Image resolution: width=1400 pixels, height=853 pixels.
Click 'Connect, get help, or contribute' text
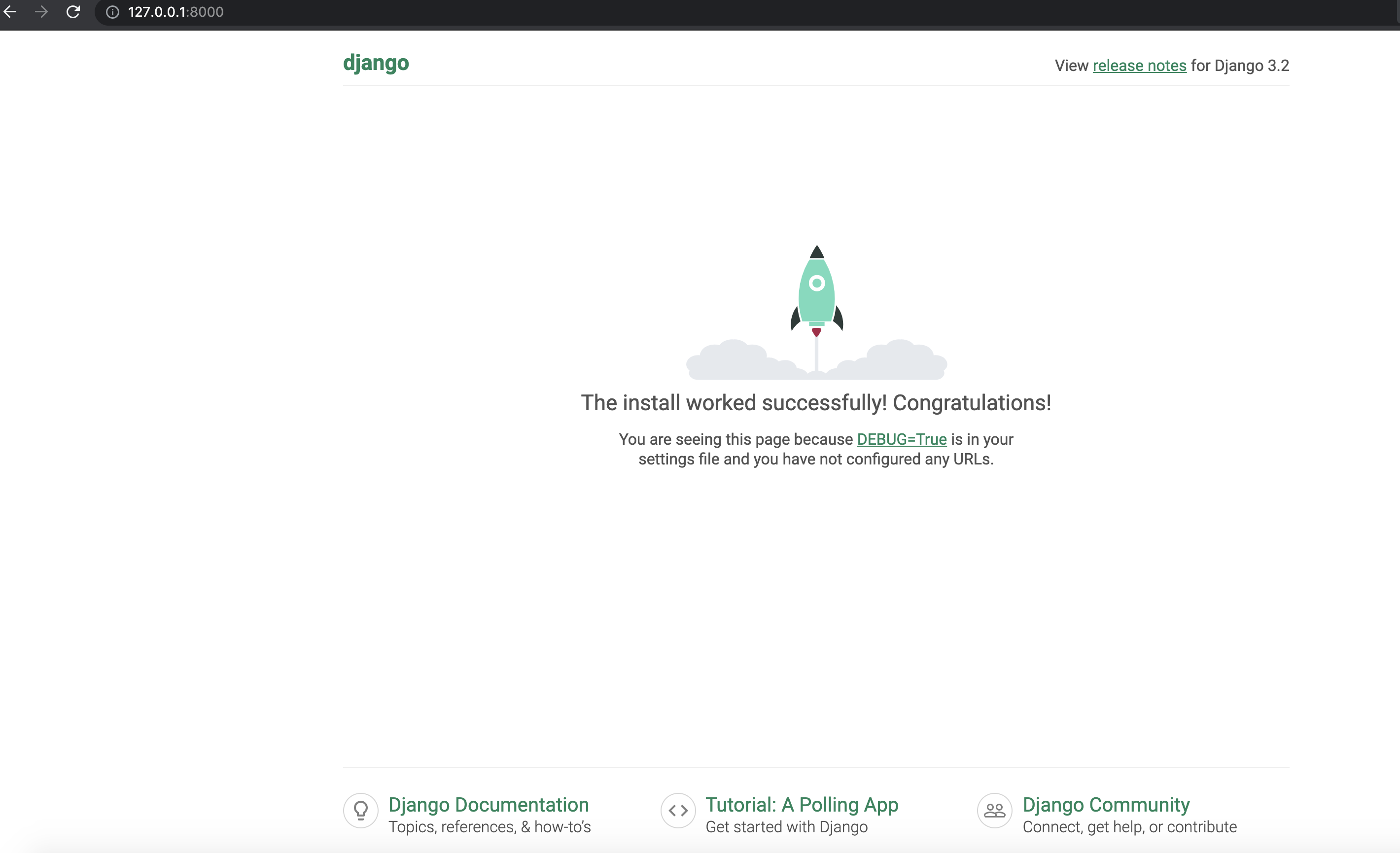tap(1129, 827)
